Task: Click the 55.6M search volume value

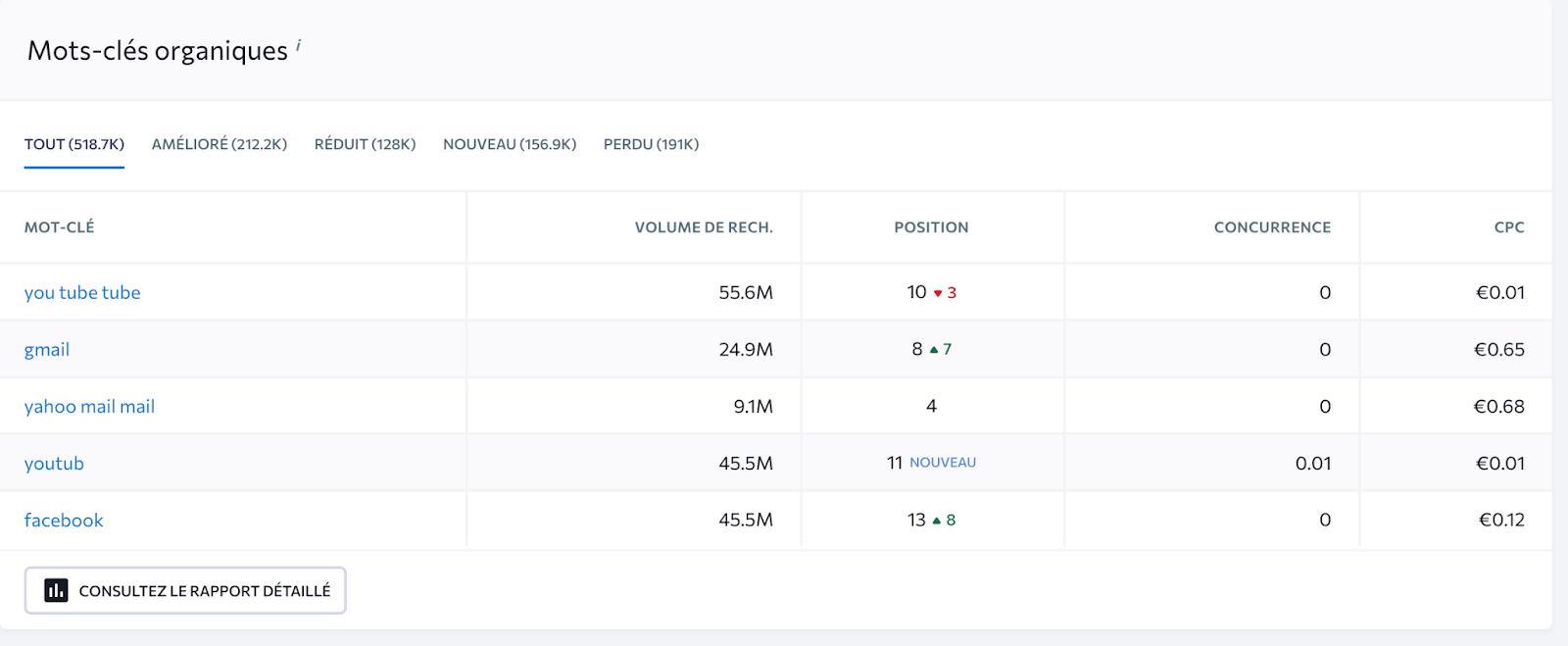Action: pyautogui.click(x=746, y=292)
